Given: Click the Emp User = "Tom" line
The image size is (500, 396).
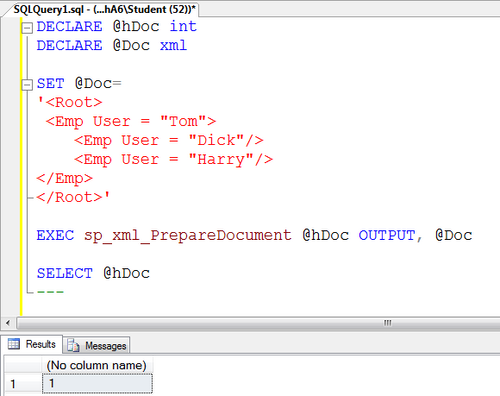Looking at the screenshot, I should [131, 121].
